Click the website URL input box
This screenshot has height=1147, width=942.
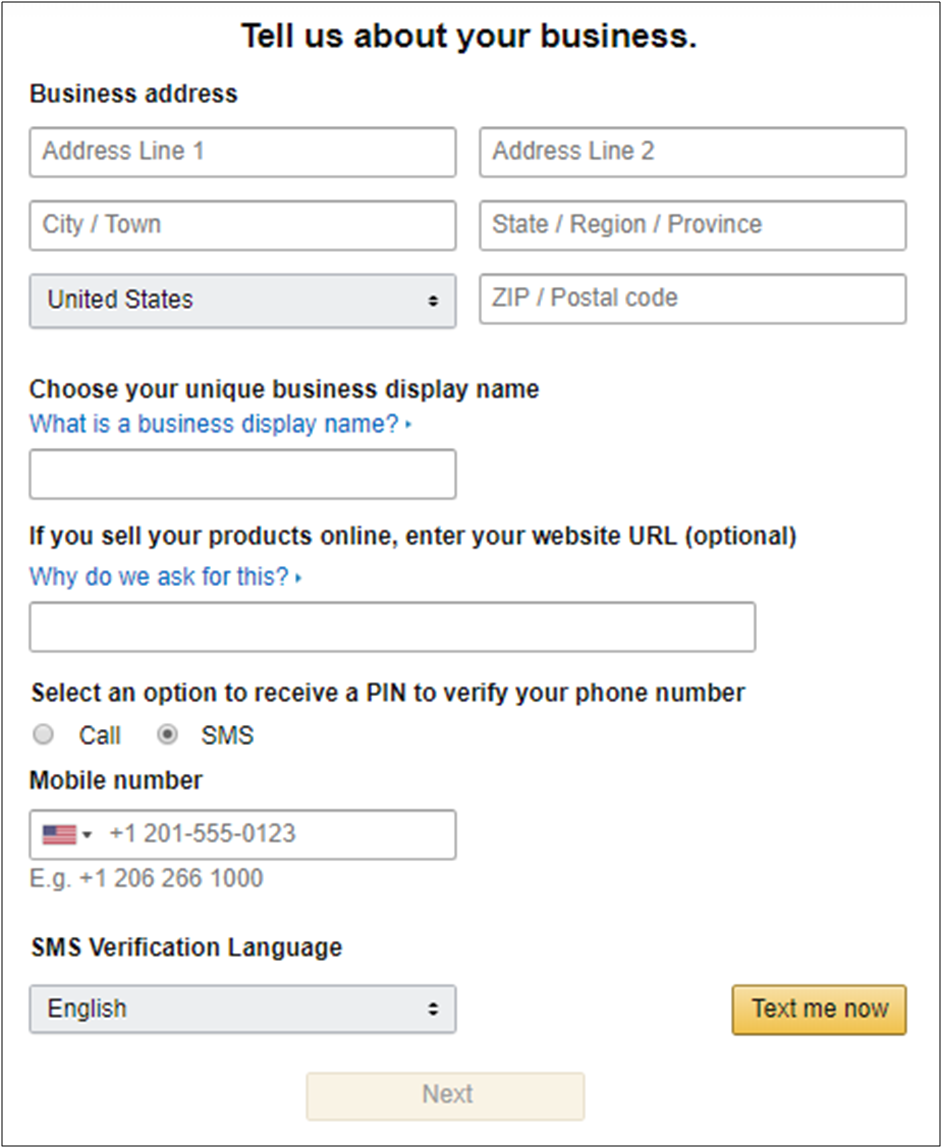(x=392, y=627)
